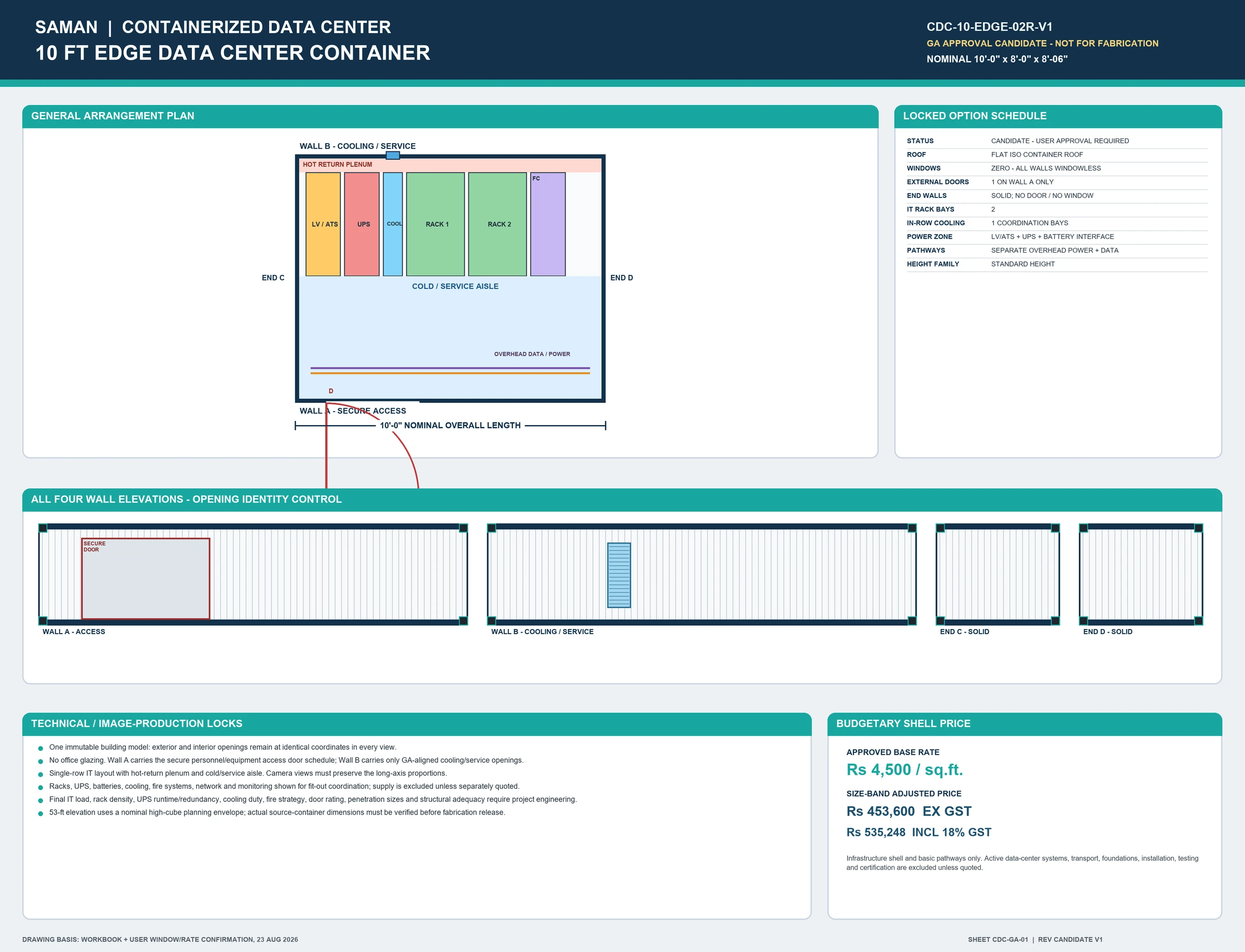
Task: Click the END WALLS row label
Action: click(926, 195)
